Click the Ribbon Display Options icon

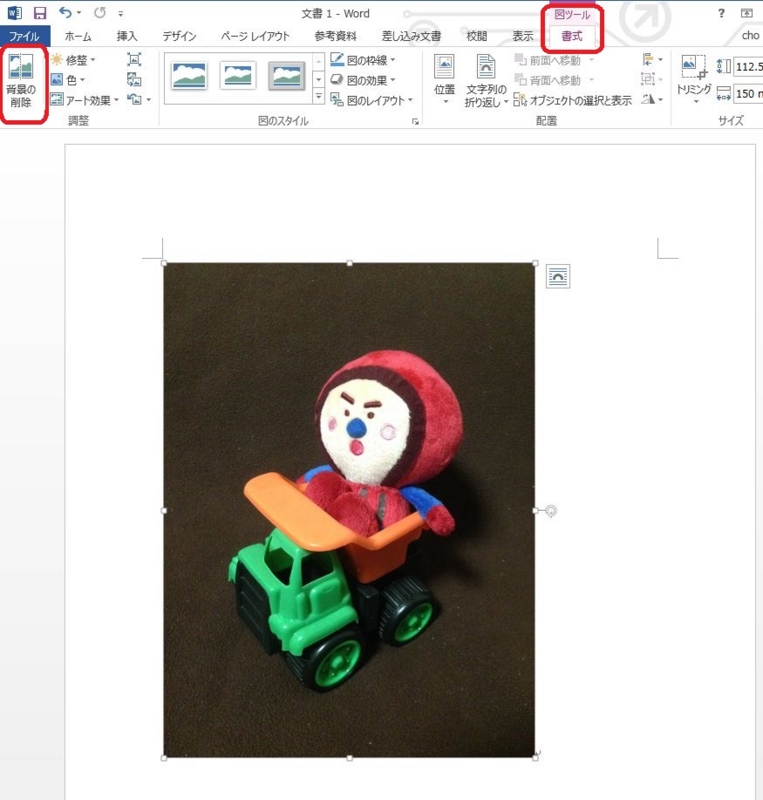pos(747,13)
